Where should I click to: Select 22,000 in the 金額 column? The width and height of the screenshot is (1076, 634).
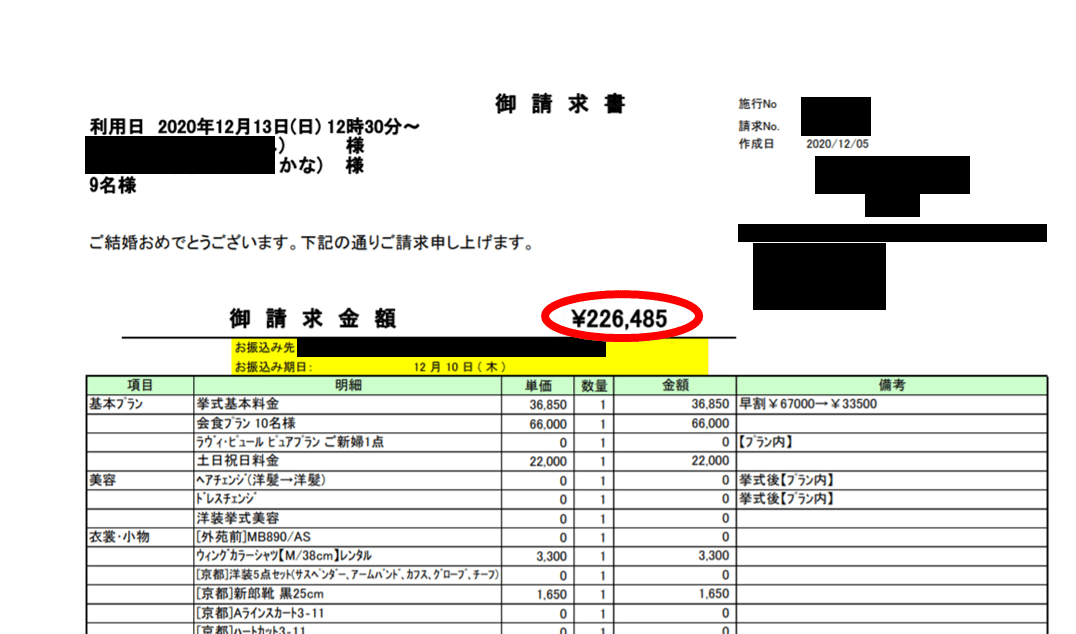(x=710, y=462)
